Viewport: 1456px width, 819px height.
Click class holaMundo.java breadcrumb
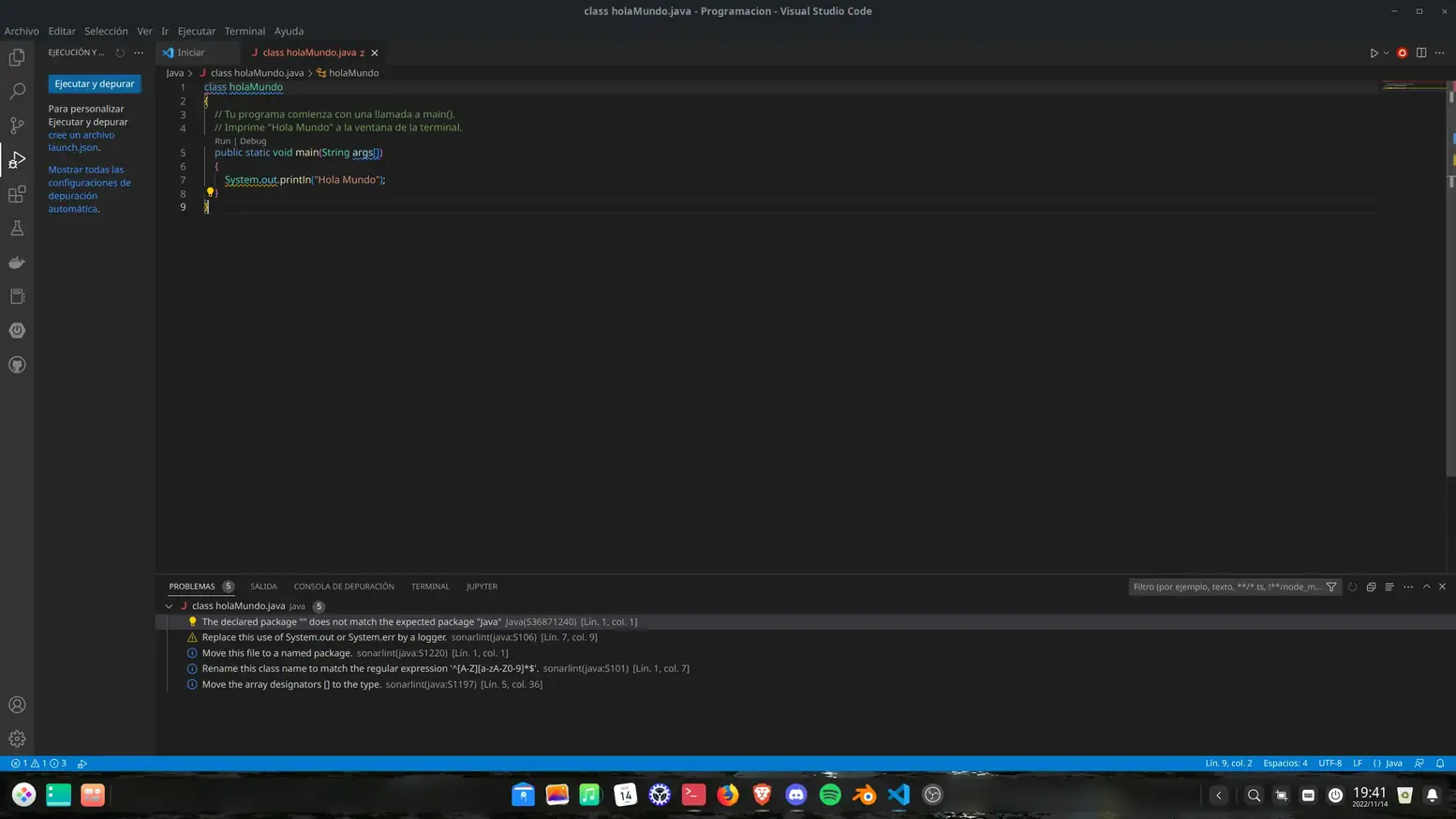pos(257,73)
